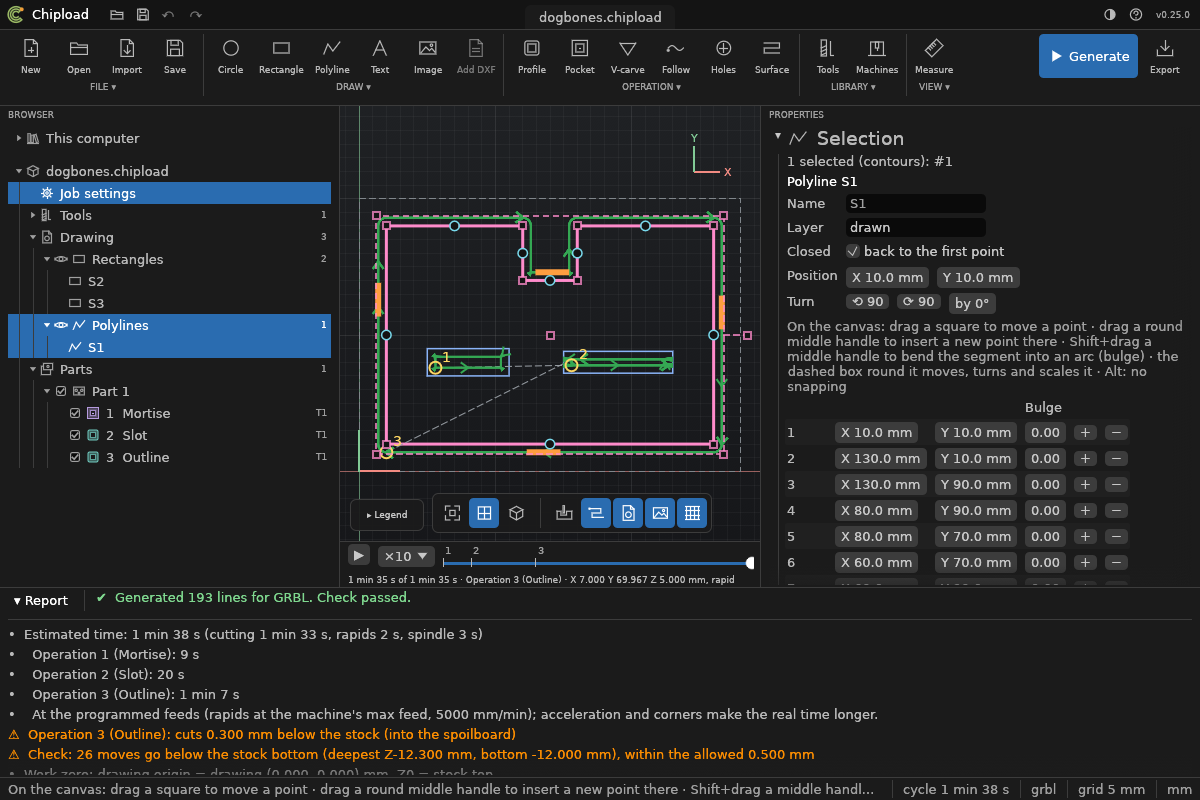
Task: Switch canvas to top 2D view
Action: pyautogui.click(x=484, y=513)
